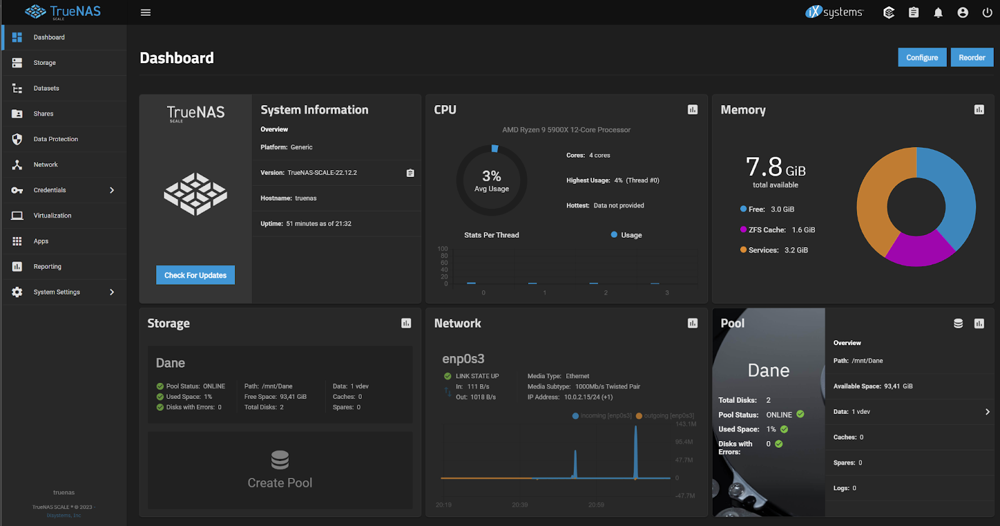Click the Virtualization laptop icon
The image size is (1000, 526).
[x=17, y=216]
